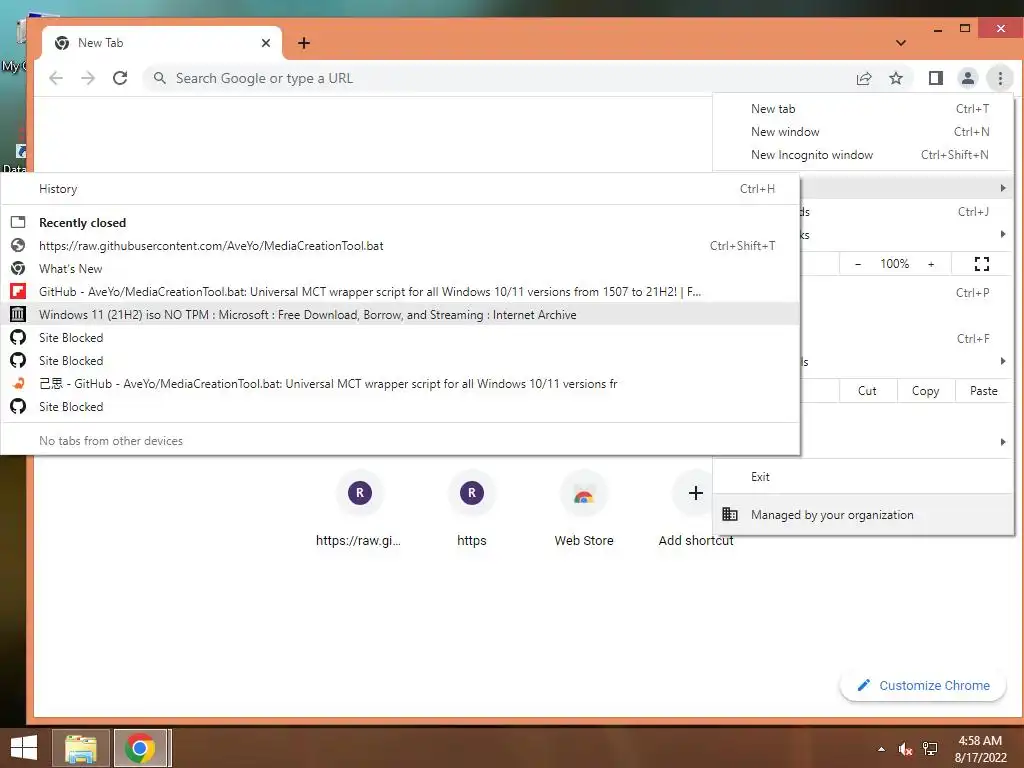The height and width of the screenshot is (768, 1024).
Task: Decrease zoom with the minus button
Action: (x=858, y=264)
